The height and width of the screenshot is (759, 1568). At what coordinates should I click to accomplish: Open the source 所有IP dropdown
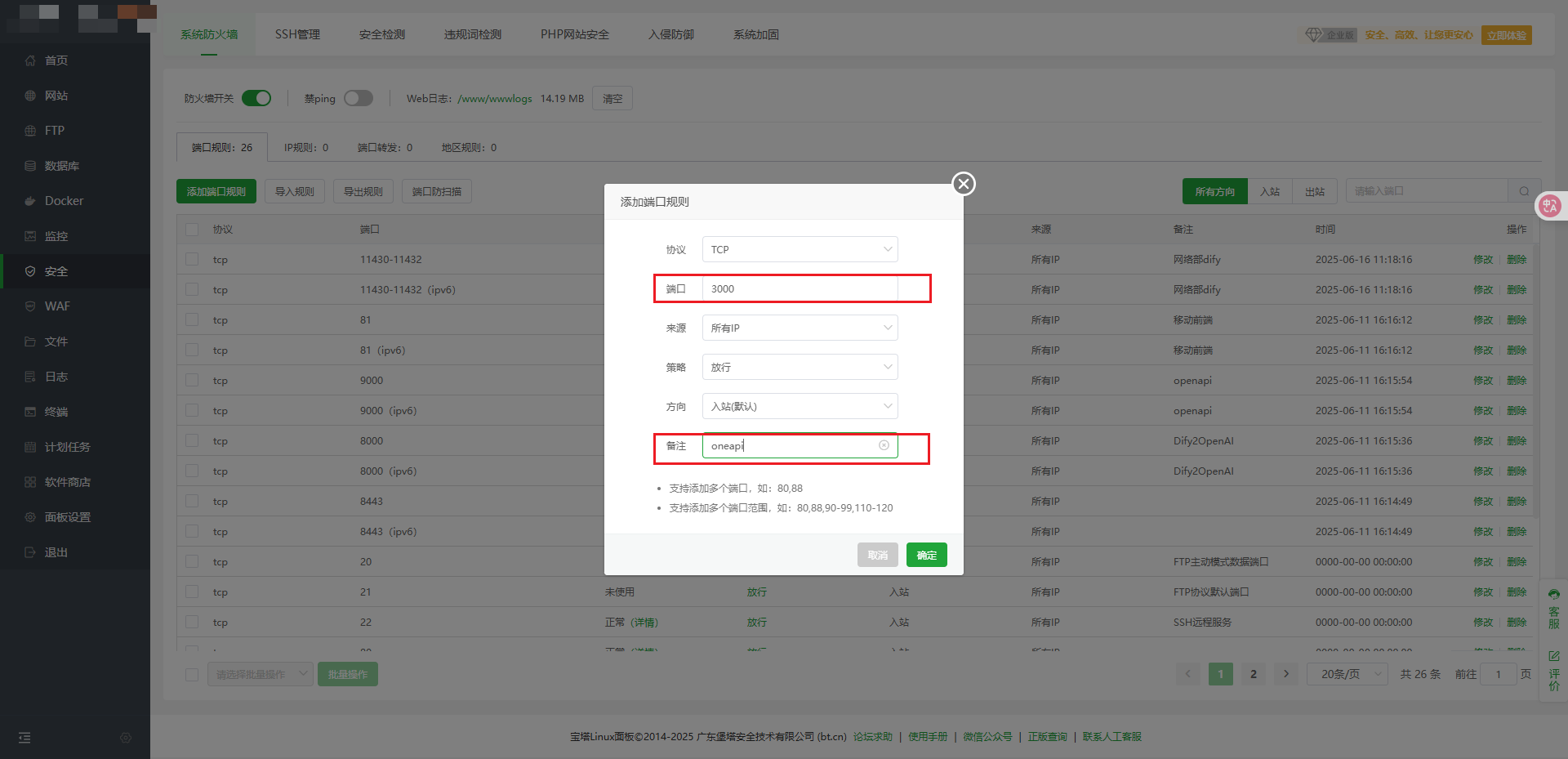[800, 328]
